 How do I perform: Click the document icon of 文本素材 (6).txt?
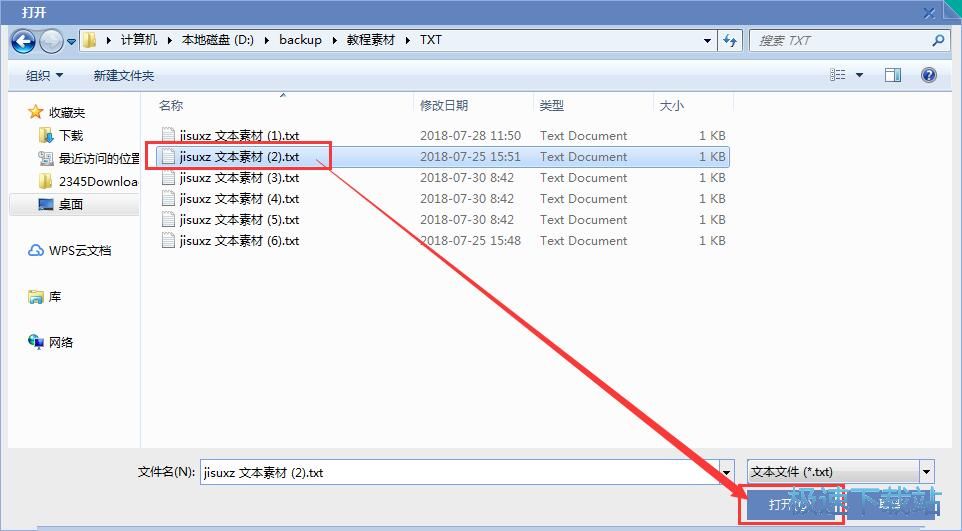(168, 240)
